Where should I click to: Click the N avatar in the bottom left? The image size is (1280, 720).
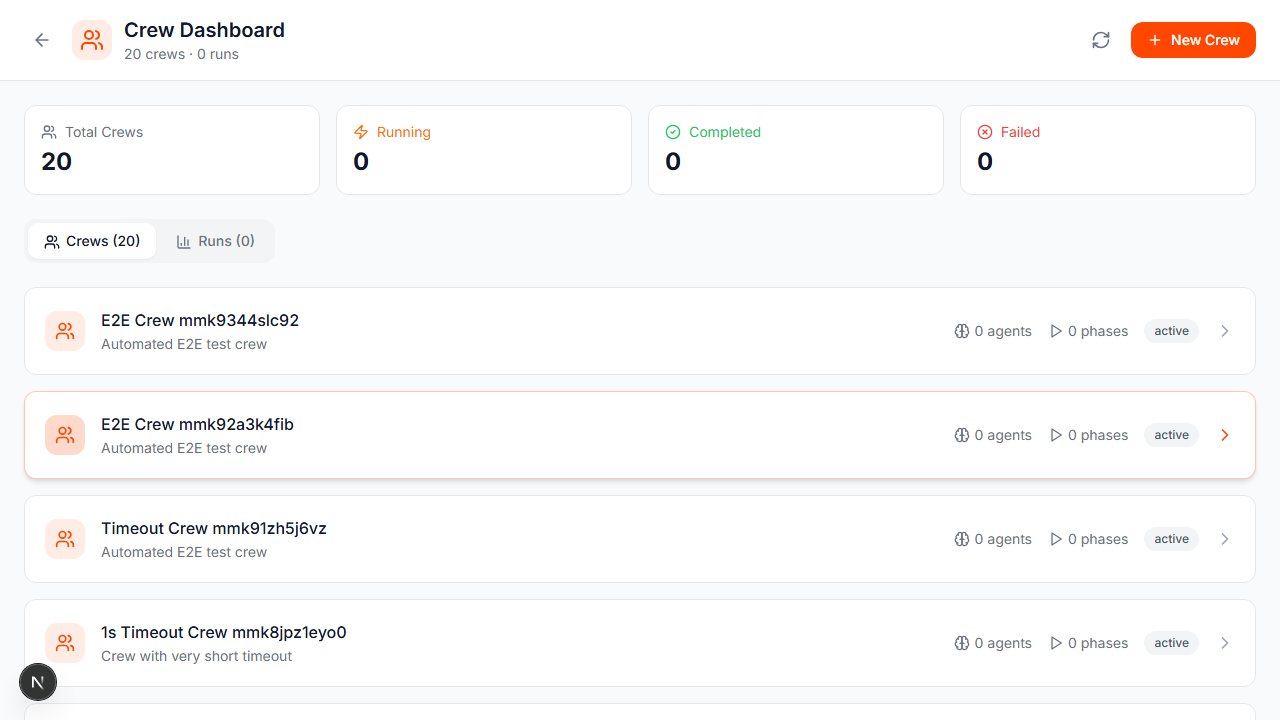[x=37, y=681]
